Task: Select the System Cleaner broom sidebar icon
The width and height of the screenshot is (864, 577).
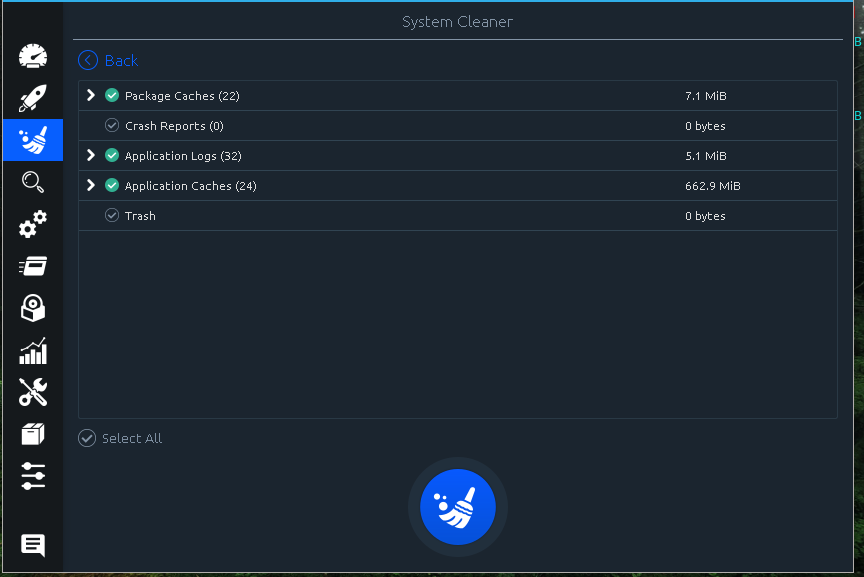Action: (x=33, y=140)
